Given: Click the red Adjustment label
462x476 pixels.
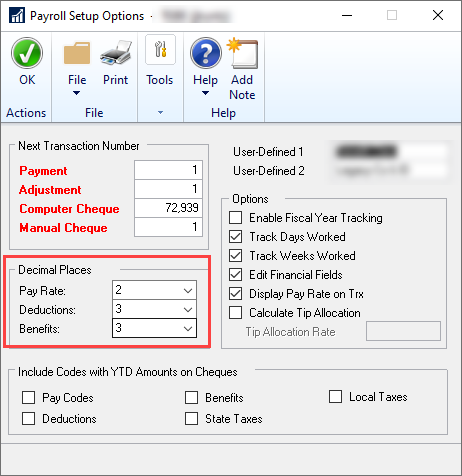Looking at the screenshot, I should [x=50, y=190].
